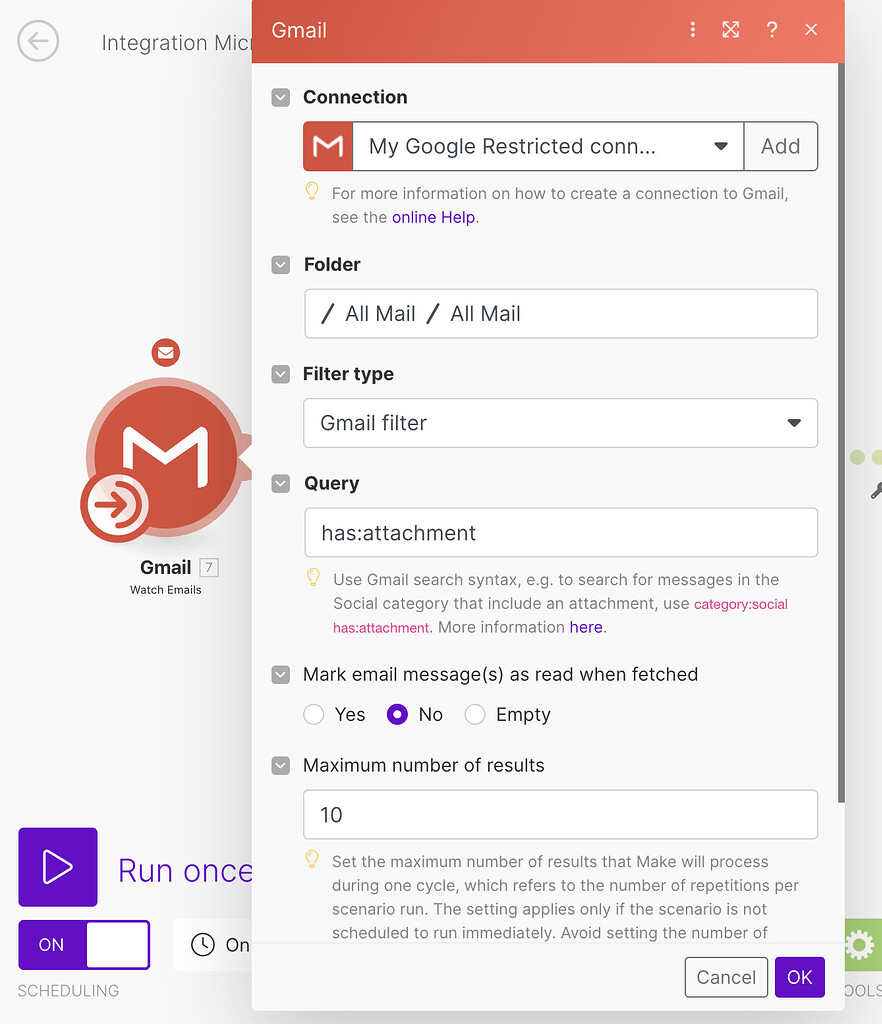This screenshot has width=882, height=1024.
Task: Open help for the Gmail module
Action: (771, 30)
